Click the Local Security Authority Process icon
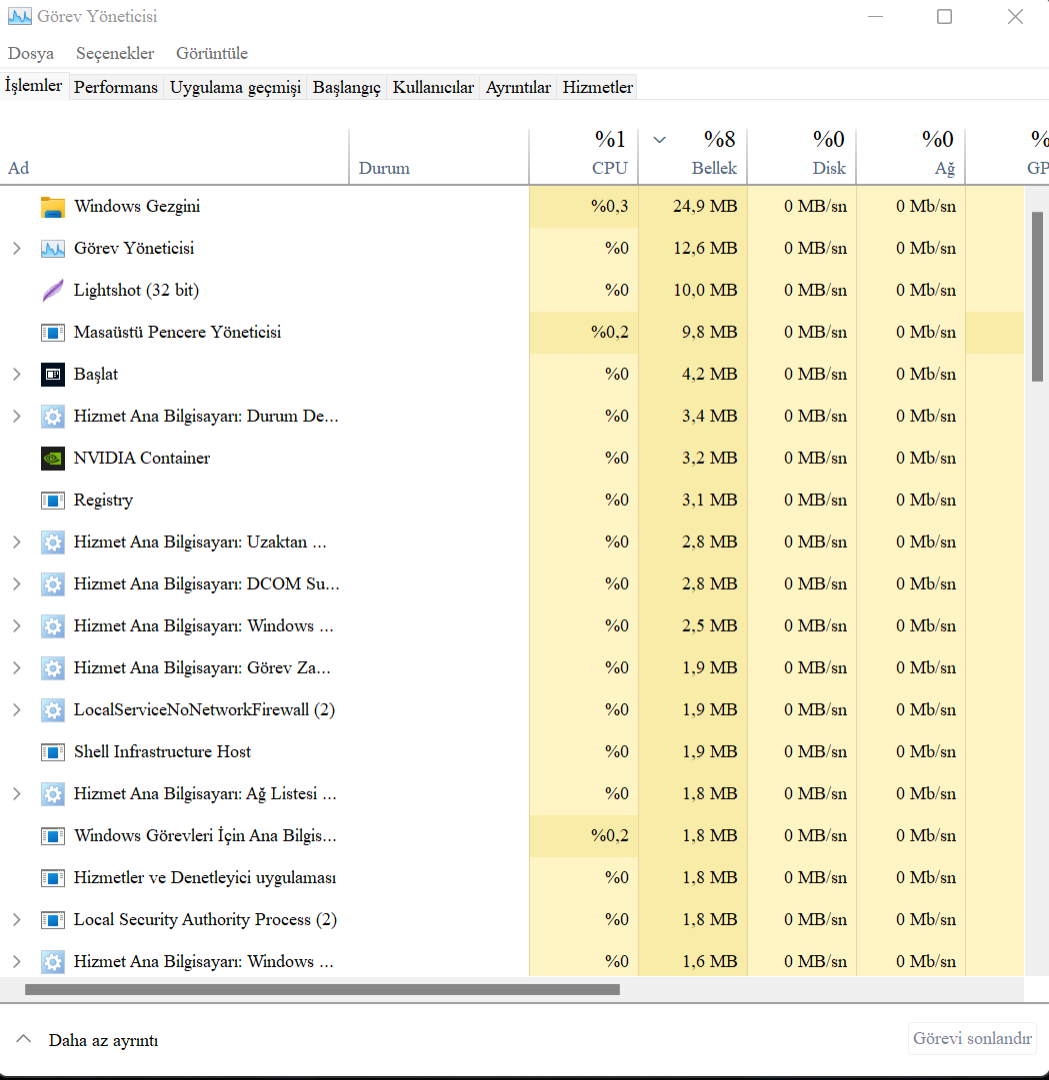Image resolution: width=1049 pixels, height=1080 pixels. click(x=52, y=920)
